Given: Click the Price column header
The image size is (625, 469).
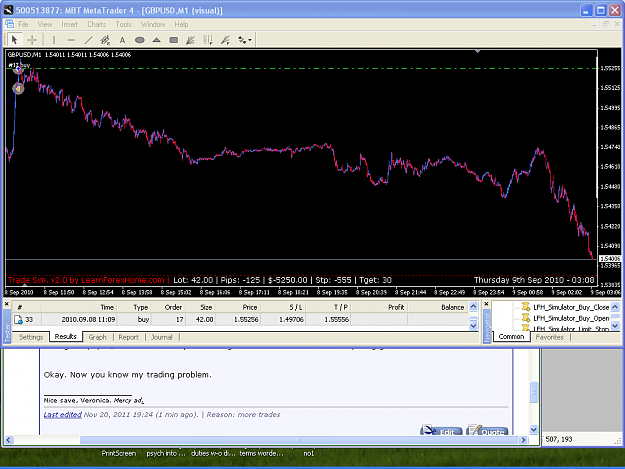Looking at the screenshot, I should pos(238,307).
